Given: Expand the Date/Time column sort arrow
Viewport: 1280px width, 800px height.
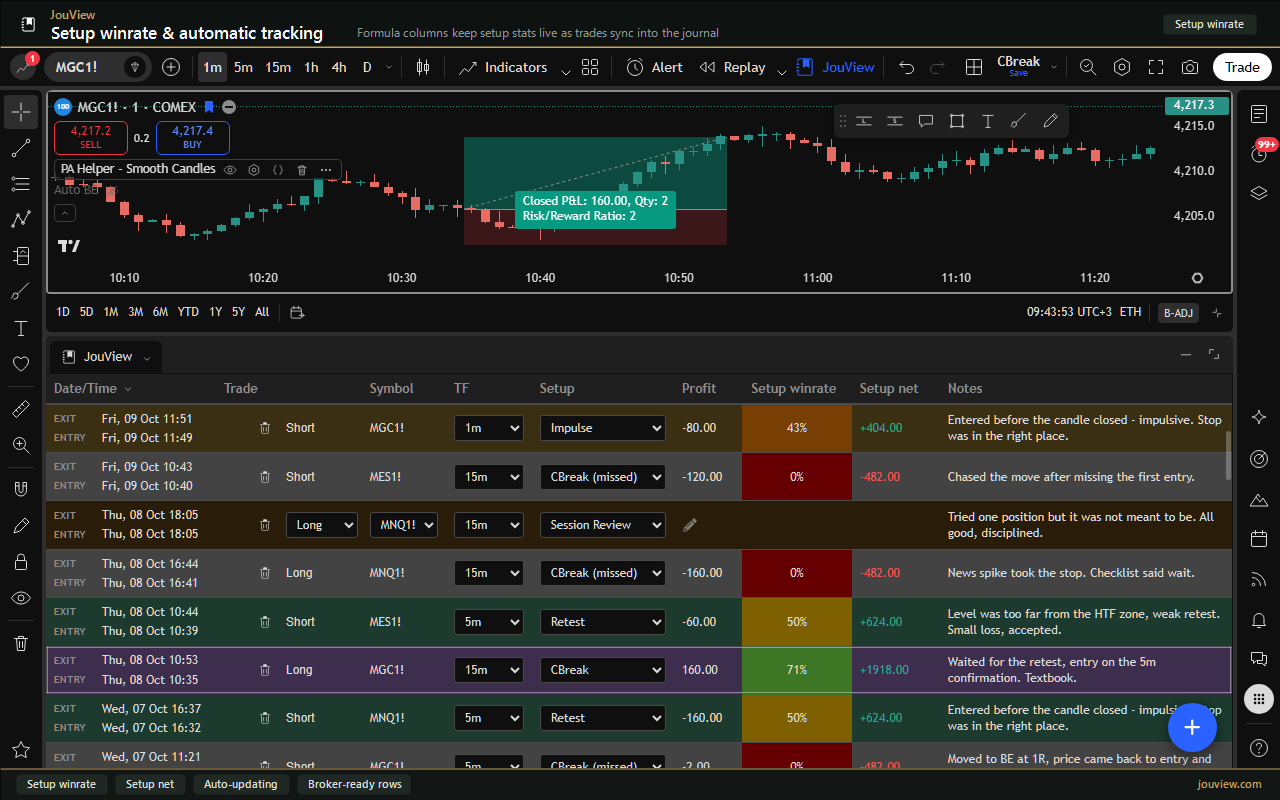Looking at the screenshot, I should coord(128,389).
